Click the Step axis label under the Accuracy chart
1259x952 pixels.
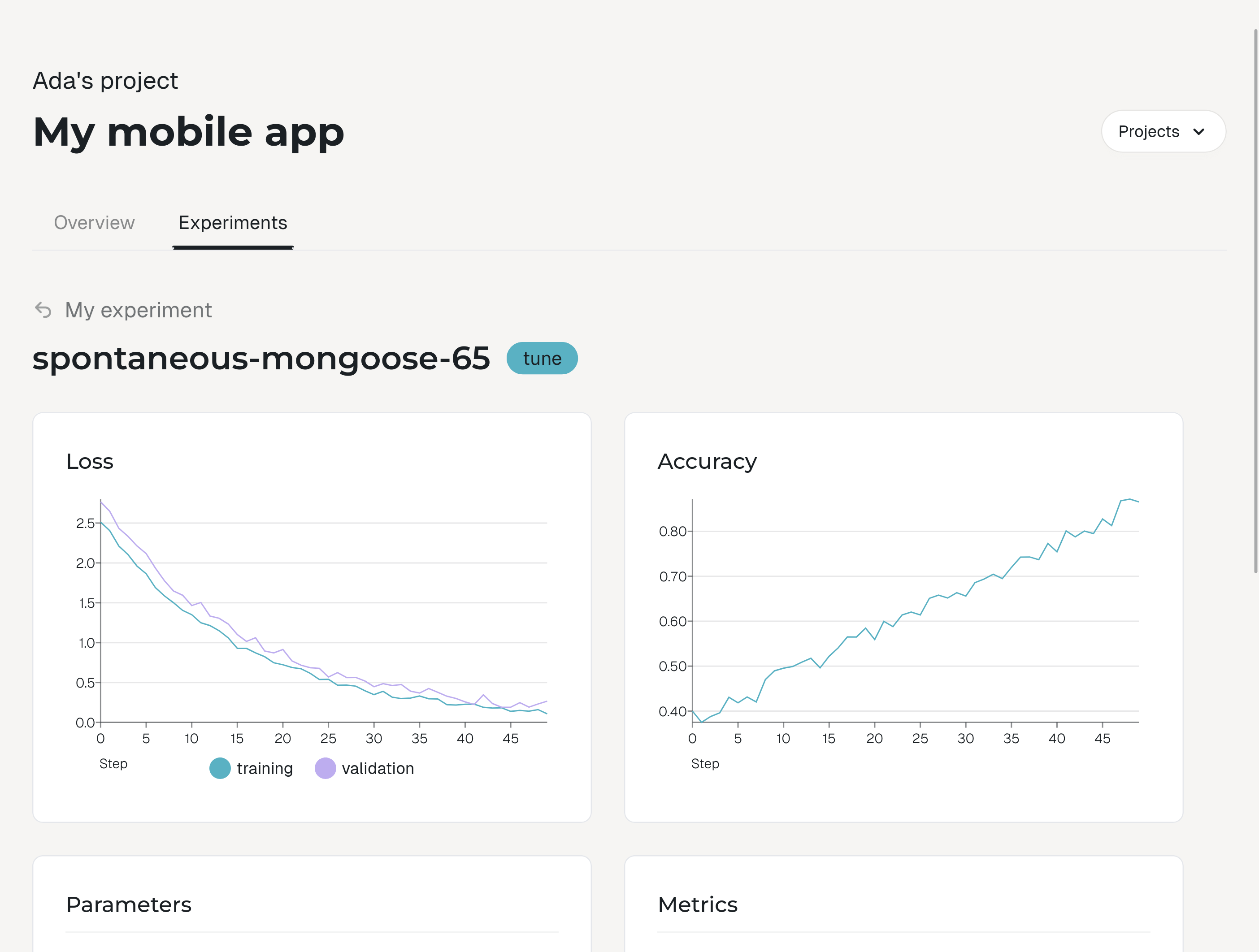pyautogui.click(x=705, y=764)
